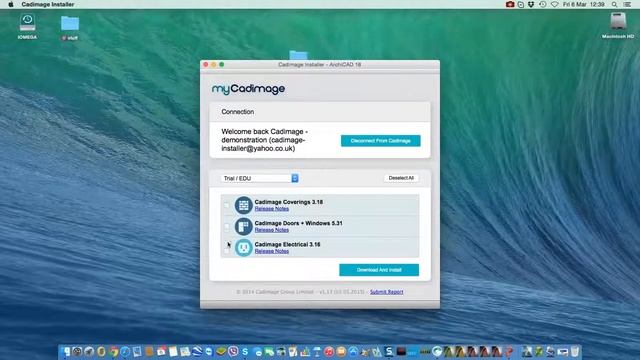Click the Cadimage Doors + Windows product icon

point(244,226)
